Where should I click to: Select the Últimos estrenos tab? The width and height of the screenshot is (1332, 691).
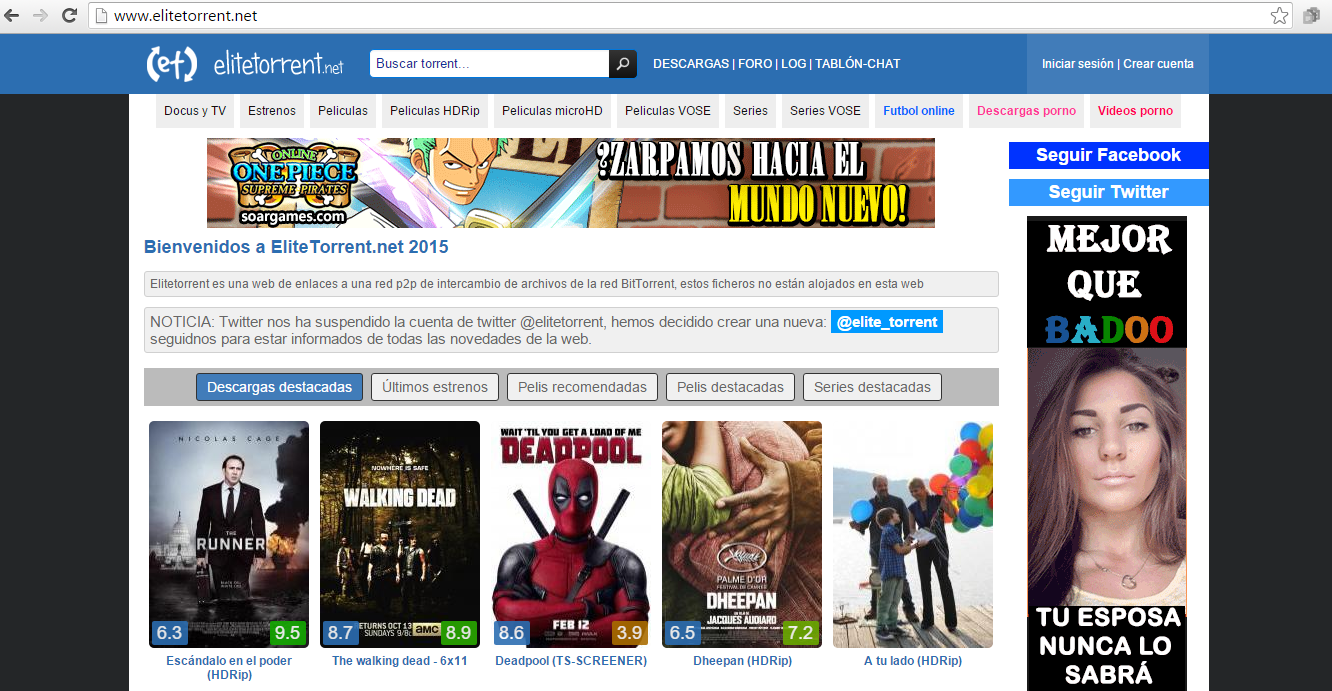coord(435,387)
